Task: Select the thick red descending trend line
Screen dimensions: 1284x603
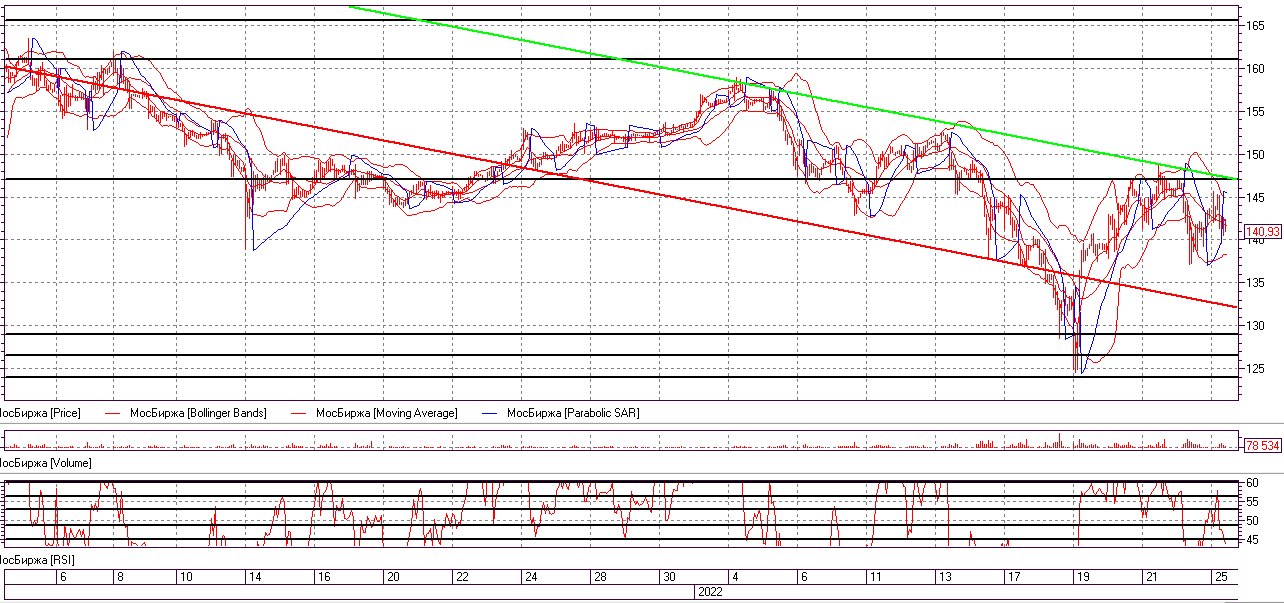Action: click(x=620, y=186)
